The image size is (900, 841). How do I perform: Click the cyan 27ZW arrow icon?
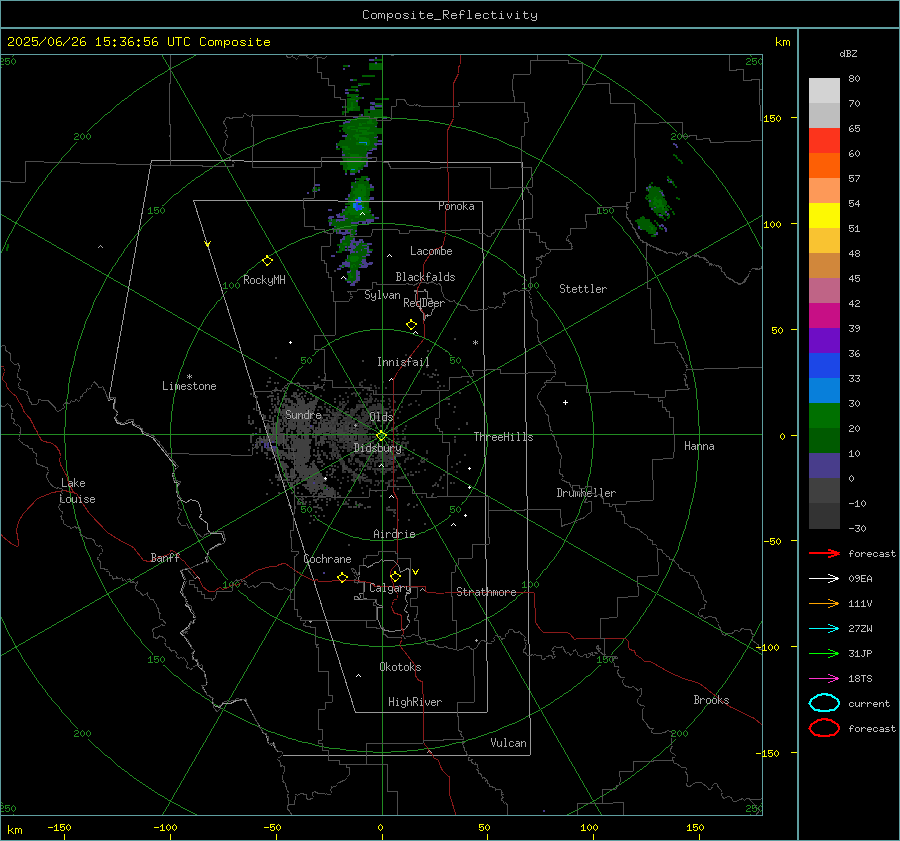point(824,628)
